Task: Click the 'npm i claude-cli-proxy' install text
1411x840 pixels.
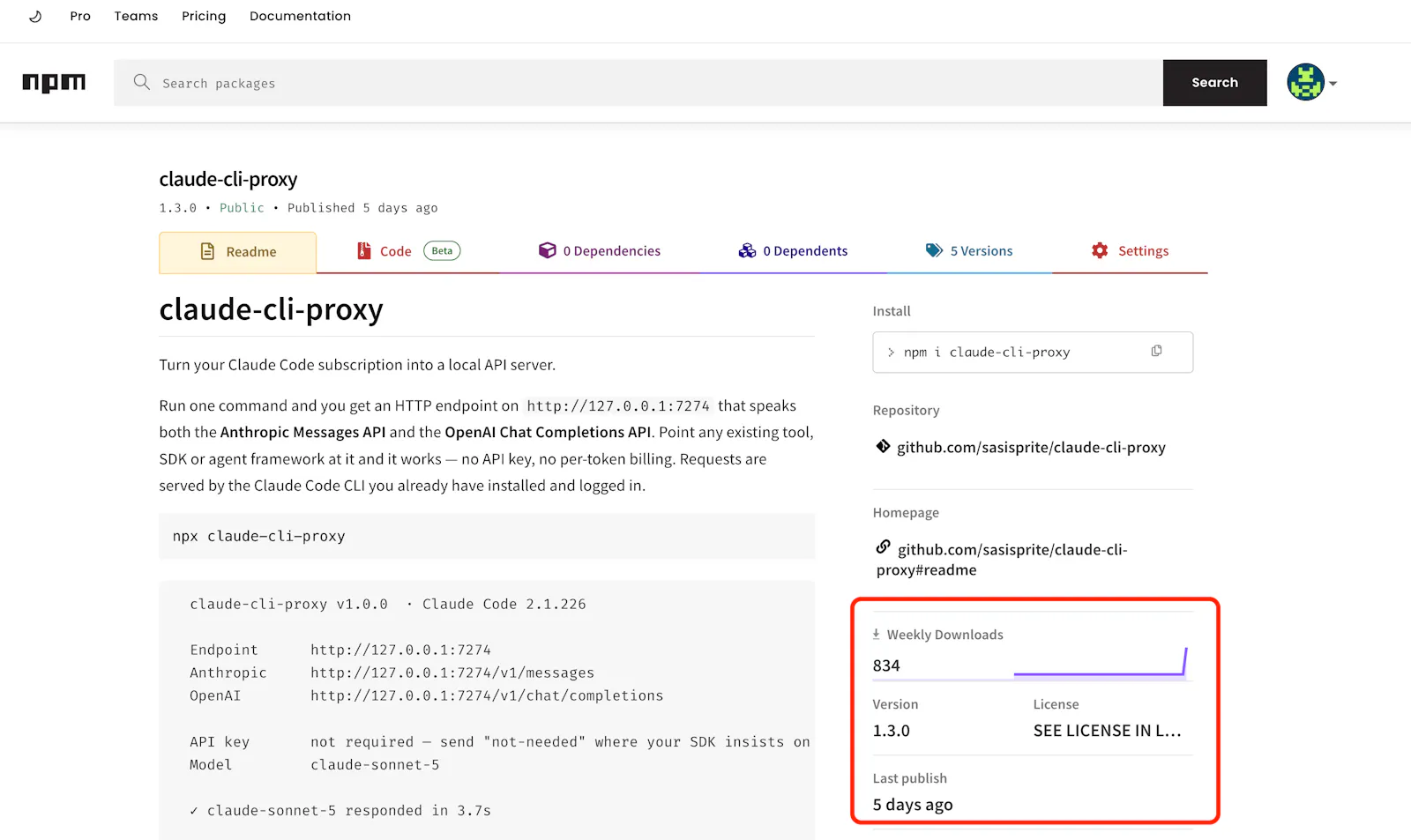Action: point(987,353)
